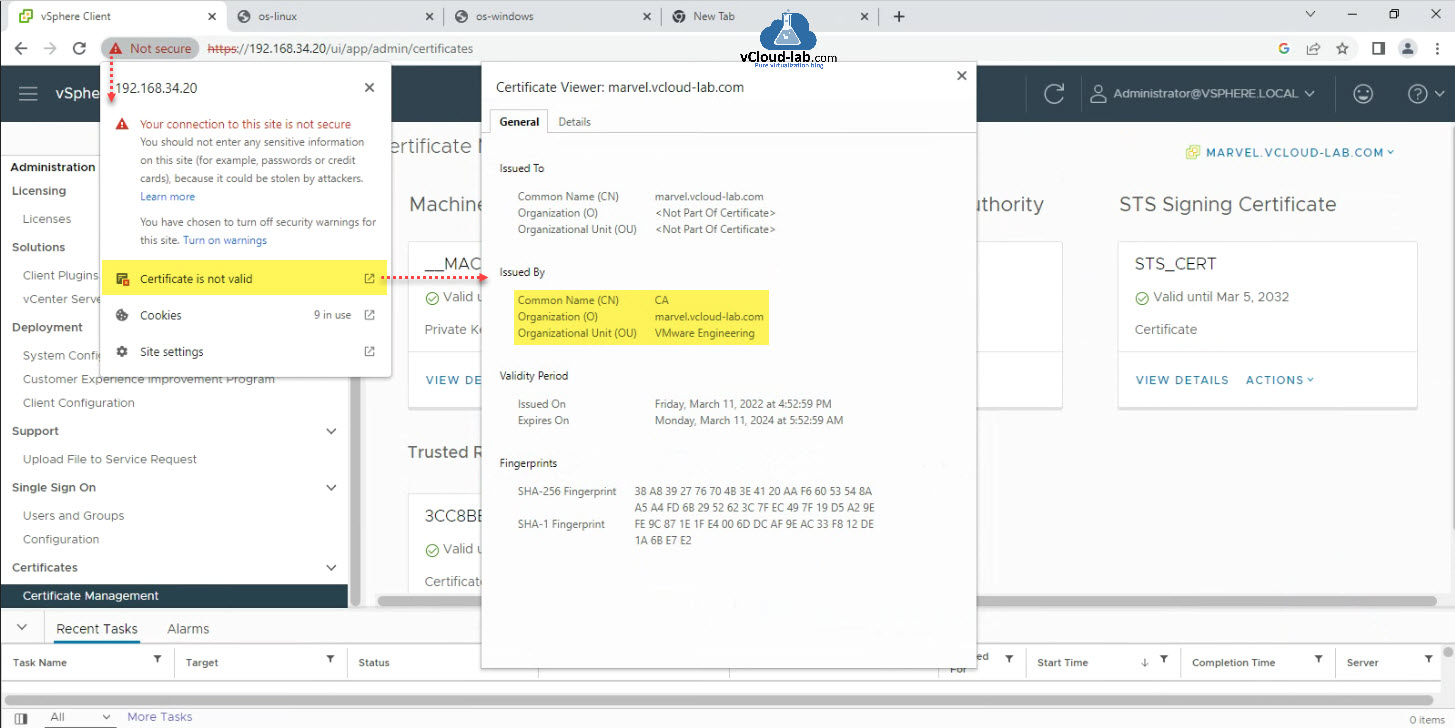1455x728 pixels.
Task: Open ACTIONS dropdown for STS_CERT
Action: pos(1280,380)
